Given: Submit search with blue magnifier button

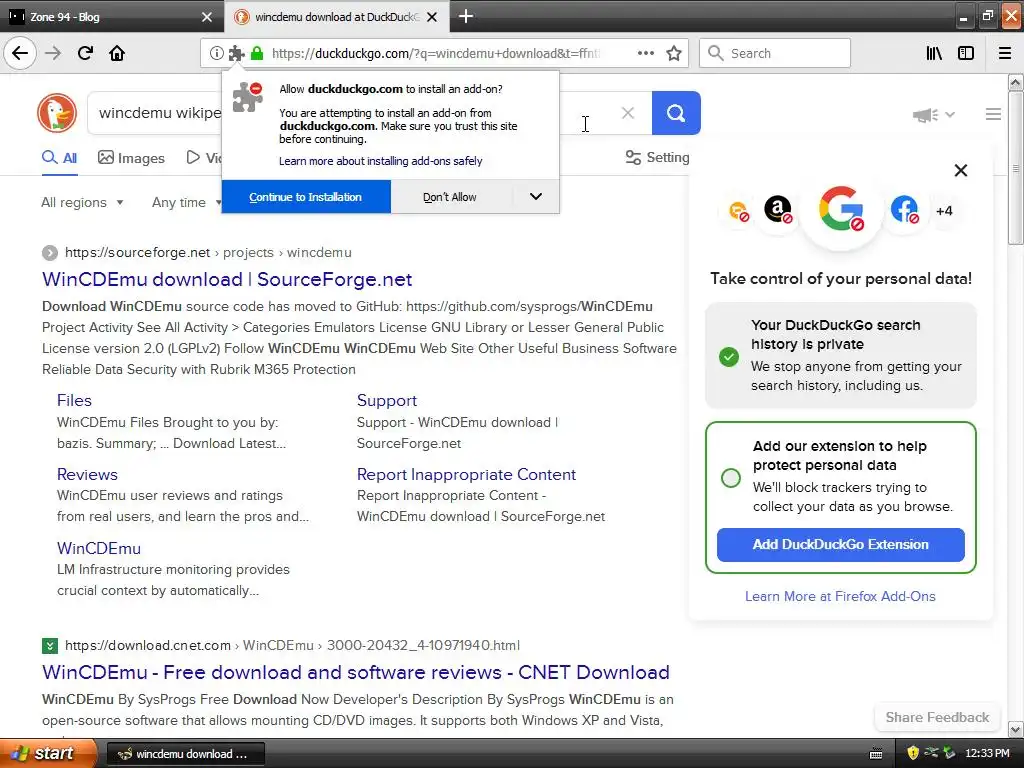Looking at the screenshot, I should click(676, 113).
